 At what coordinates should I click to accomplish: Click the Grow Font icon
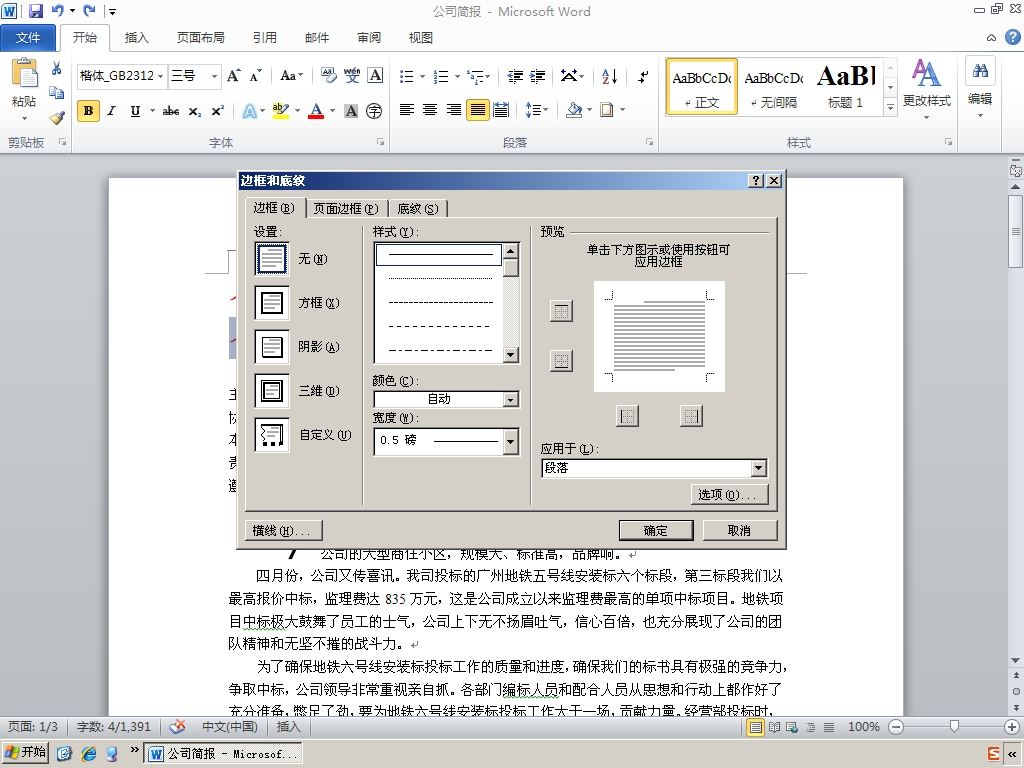(233, 76)
